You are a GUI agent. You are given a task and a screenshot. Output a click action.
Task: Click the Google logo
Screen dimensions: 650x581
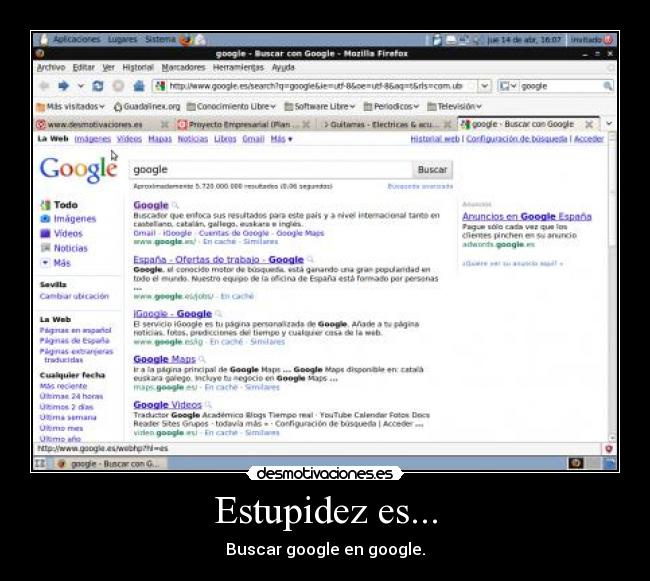(78, 169)
